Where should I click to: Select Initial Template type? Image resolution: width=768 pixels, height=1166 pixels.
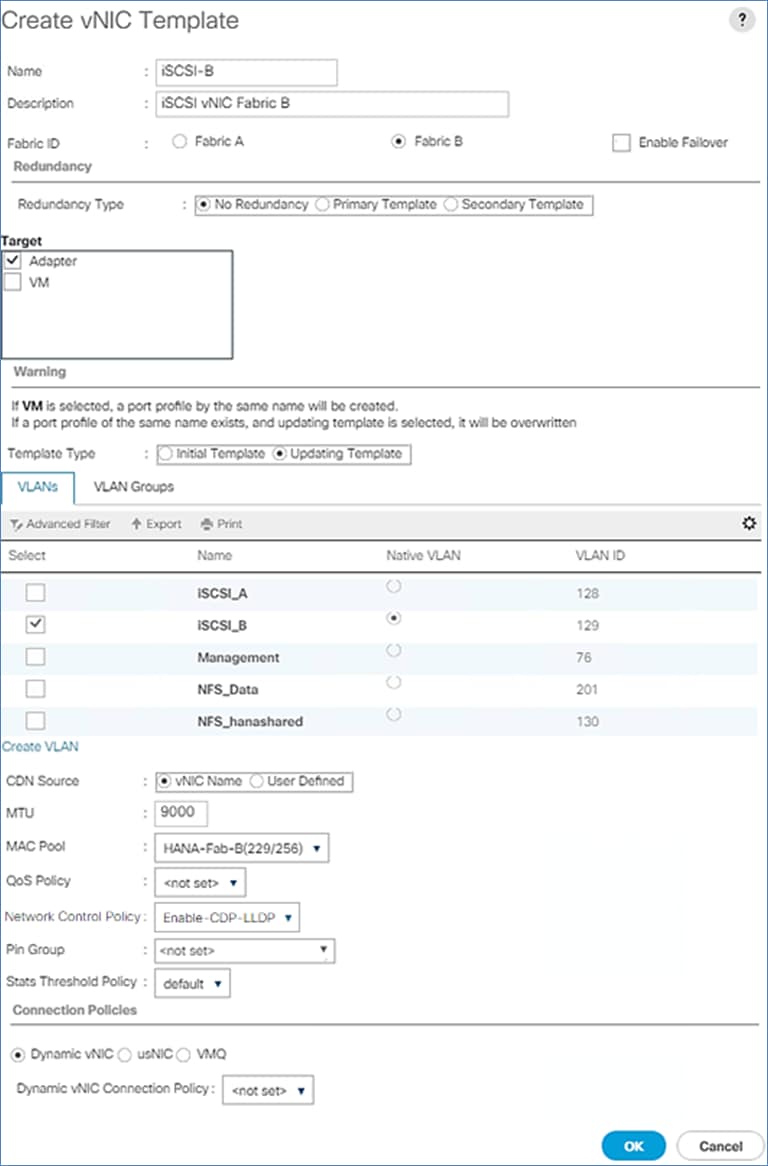(166, 454)
